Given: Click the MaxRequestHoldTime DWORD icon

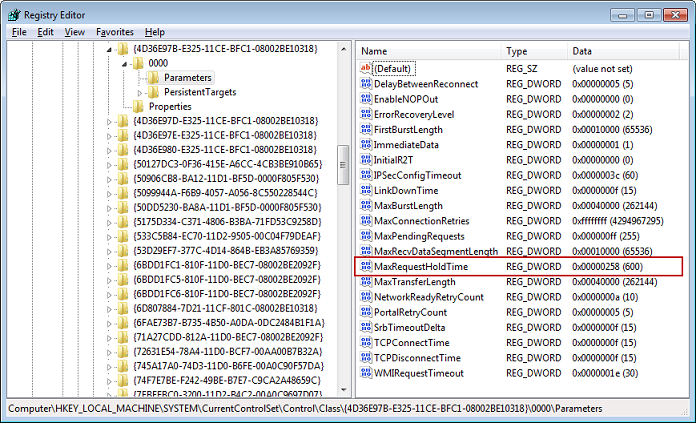Looking at the screenshot, I should [365, 267].
